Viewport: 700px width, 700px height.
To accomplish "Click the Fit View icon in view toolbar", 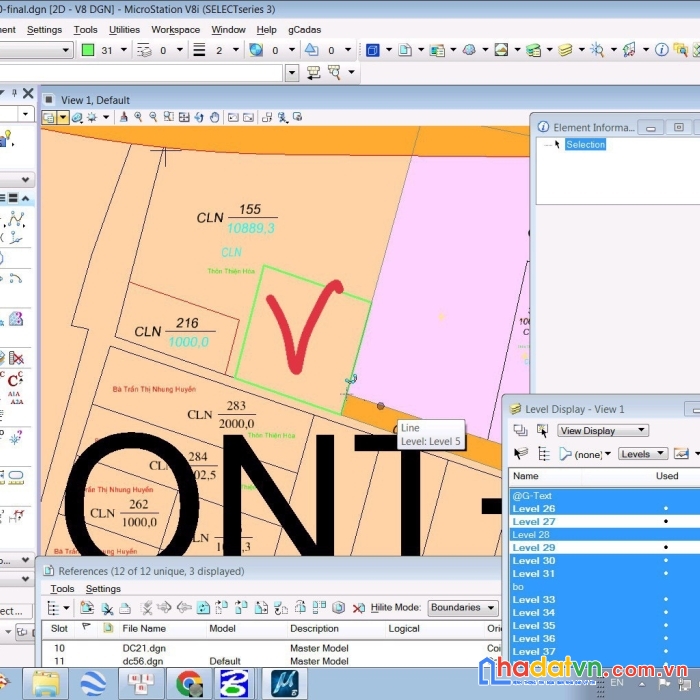I will (184, 118).
